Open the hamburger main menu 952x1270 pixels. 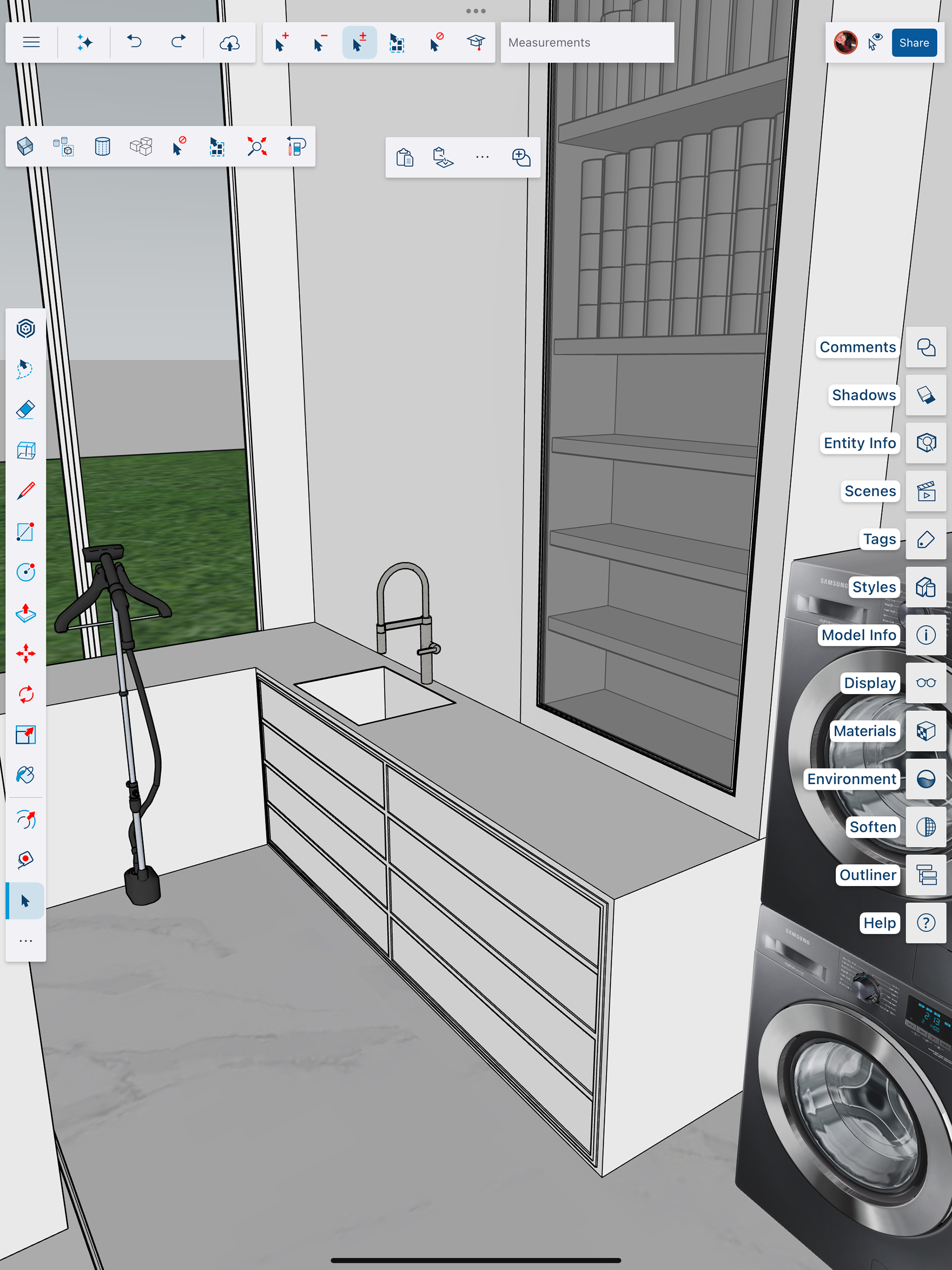(x=32, y=43)
